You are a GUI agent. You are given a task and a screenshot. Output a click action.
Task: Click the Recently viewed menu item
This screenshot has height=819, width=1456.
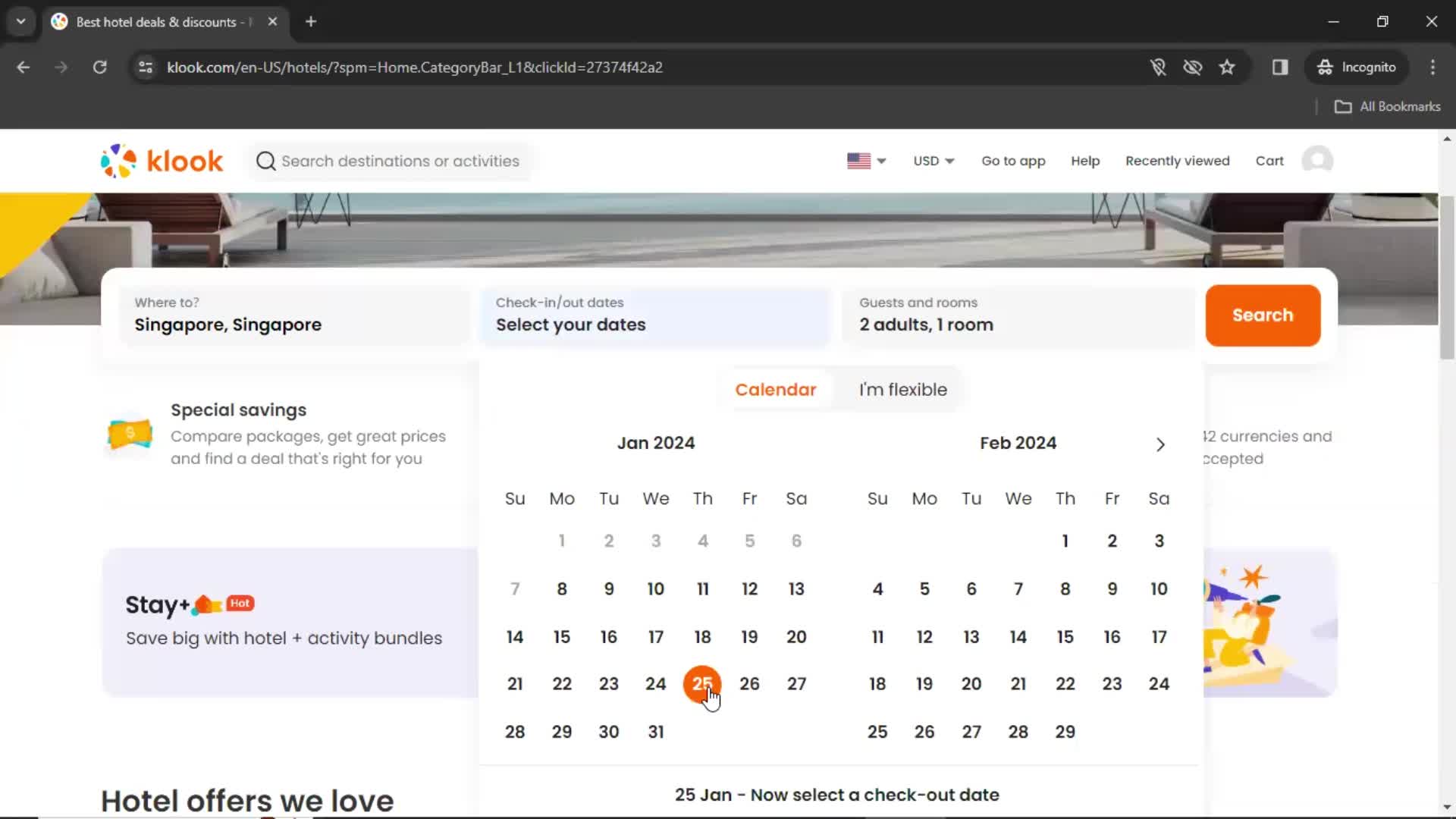pos(1177,161)
